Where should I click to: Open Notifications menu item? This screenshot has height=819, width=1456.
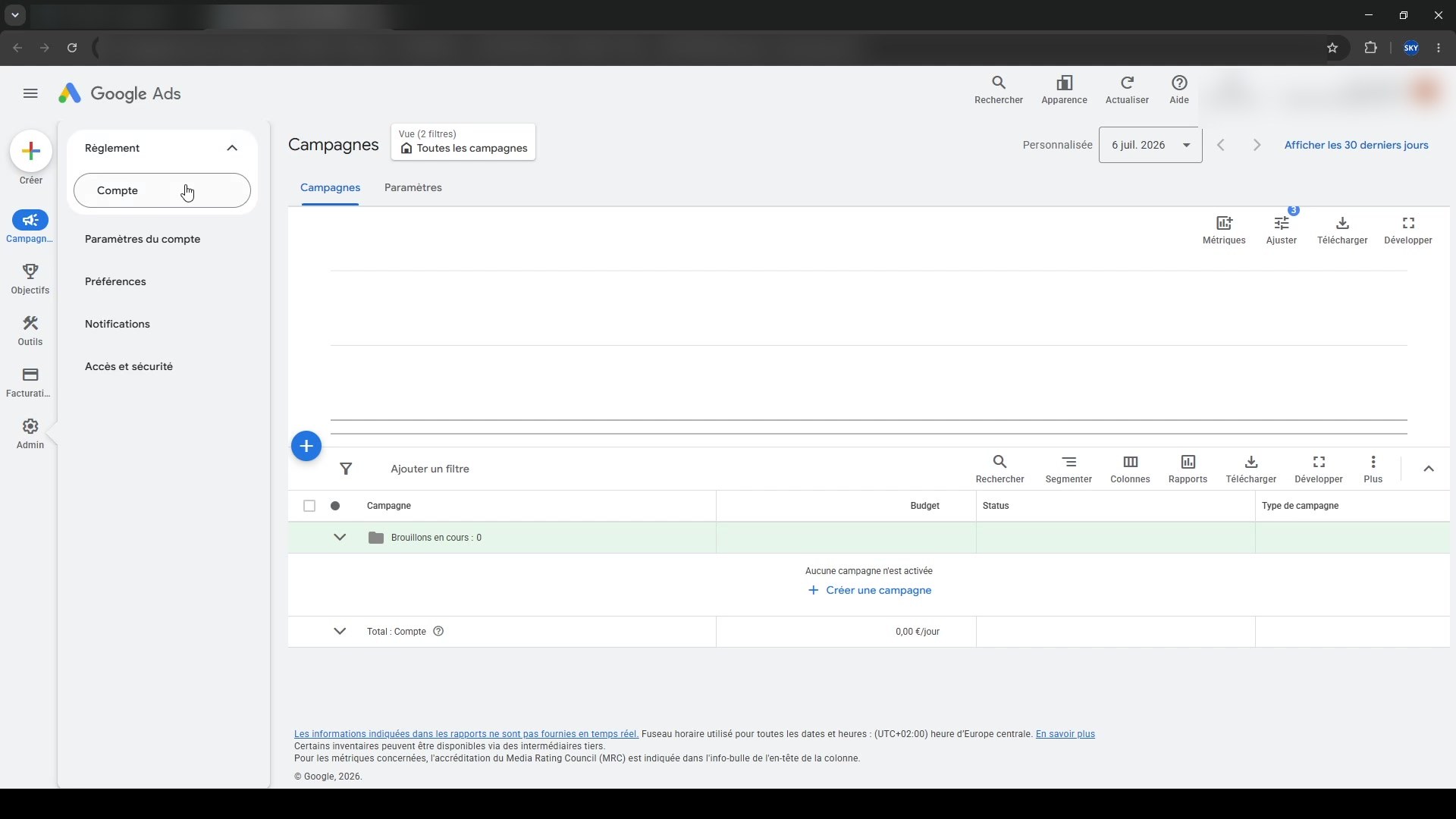pyautogui.click(x=118, y=324)
